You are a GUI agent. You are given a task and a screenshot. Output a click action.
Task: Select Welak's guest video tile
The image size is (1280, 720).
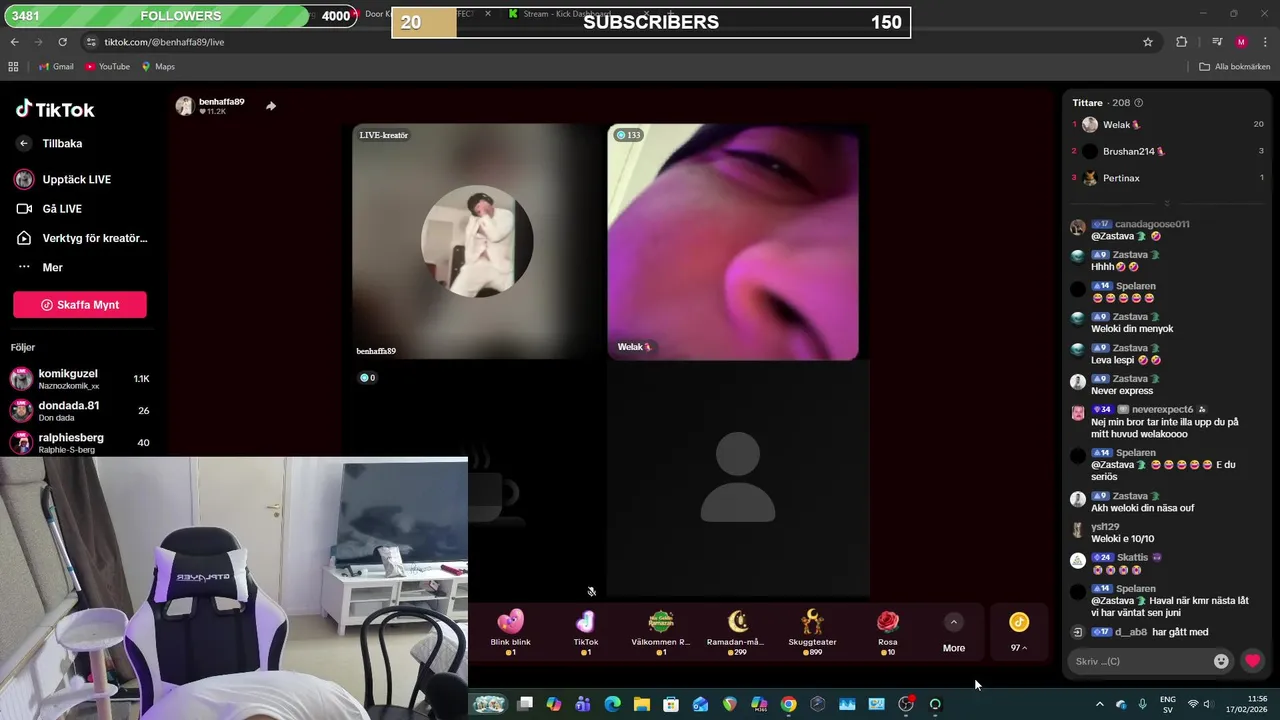[x=733, y=241]
